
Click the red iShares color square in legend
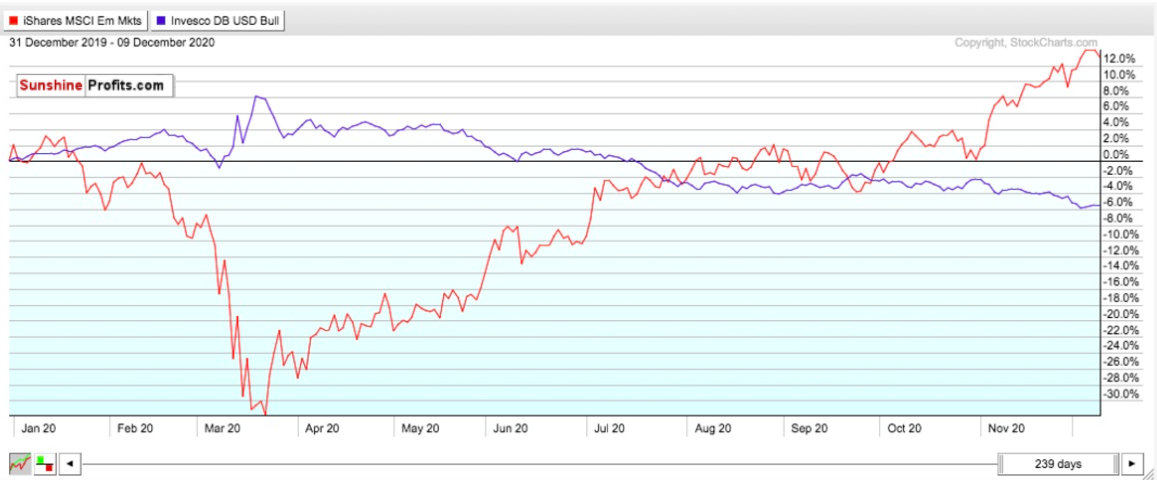click(x=13, y=21)
